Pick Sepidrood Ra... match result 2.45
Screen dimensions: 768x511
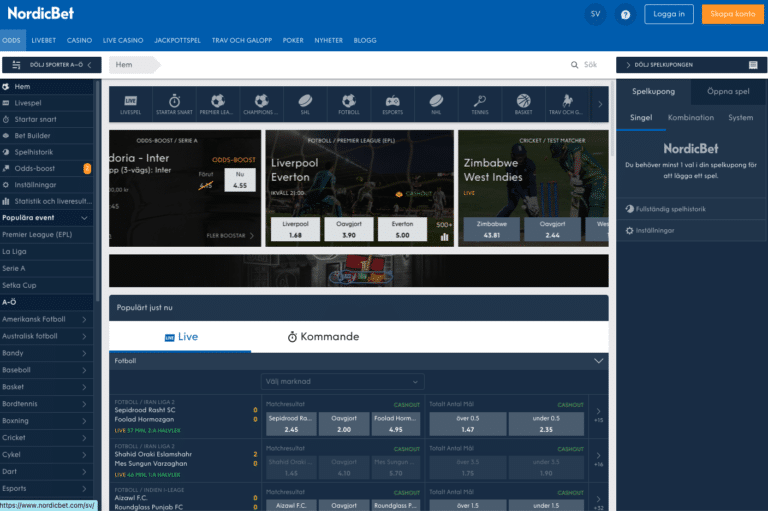pos(291,424)
